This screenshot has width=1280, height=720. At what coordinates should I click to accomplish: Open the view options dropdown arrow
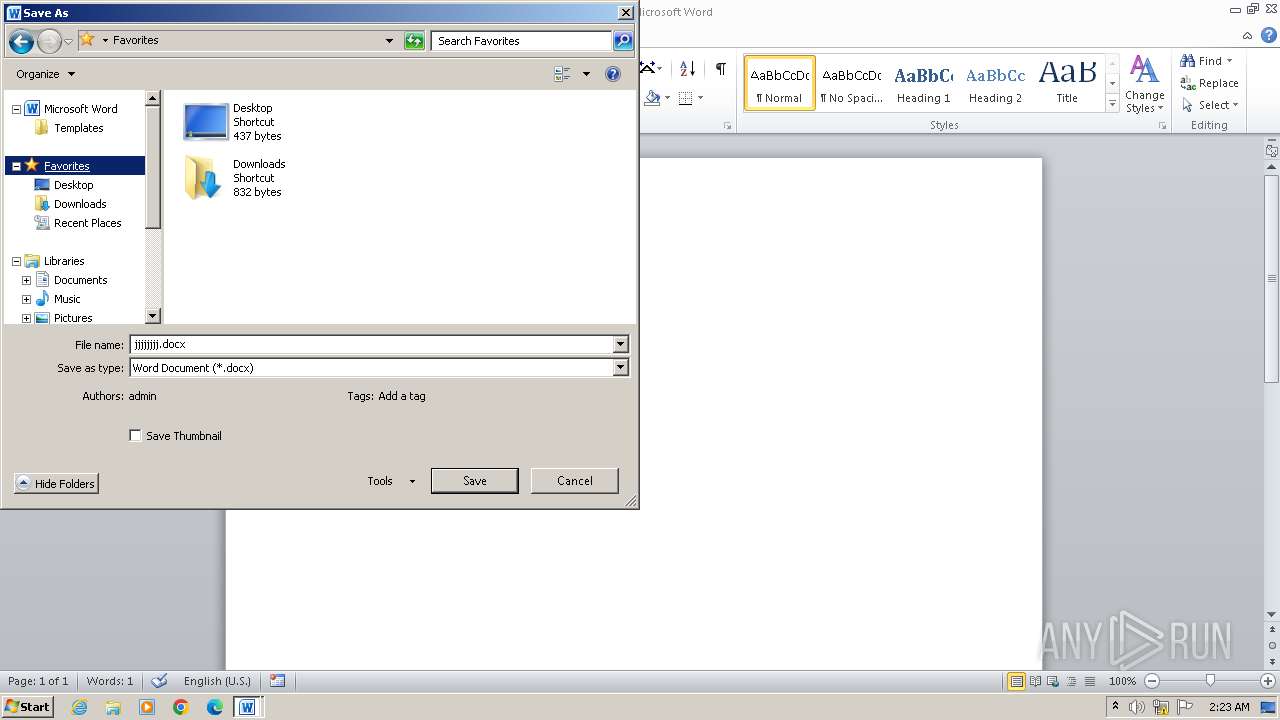pyautogui.click(x=586, y=74)
